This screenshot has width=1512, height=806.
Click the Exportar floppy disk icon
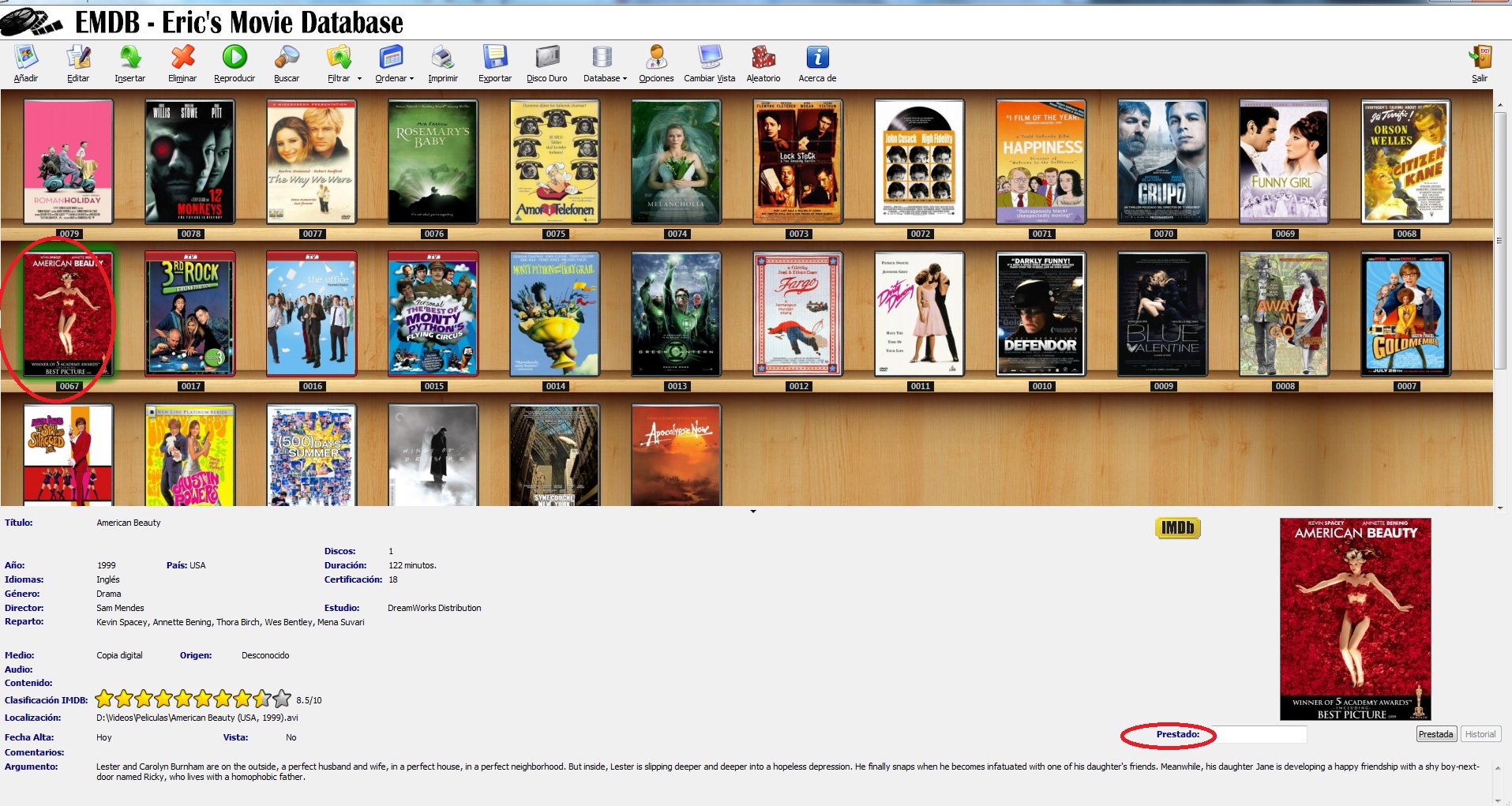[x=495, y=58]
